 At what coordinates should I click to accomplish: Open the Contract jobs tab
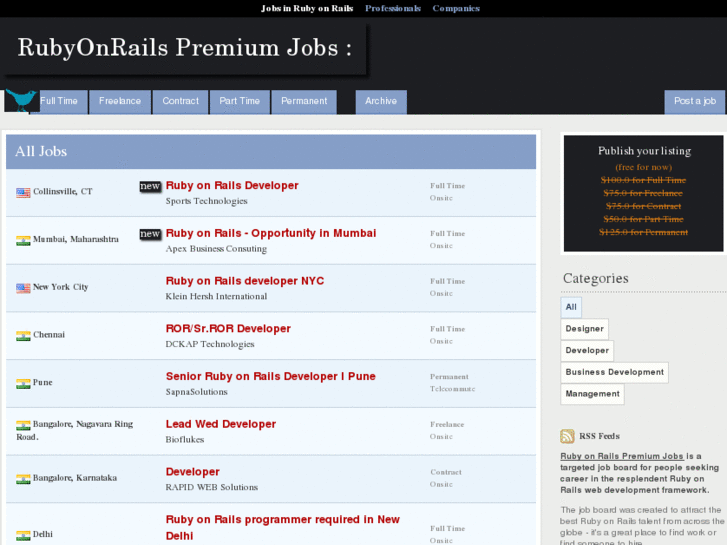click(180, 102)
